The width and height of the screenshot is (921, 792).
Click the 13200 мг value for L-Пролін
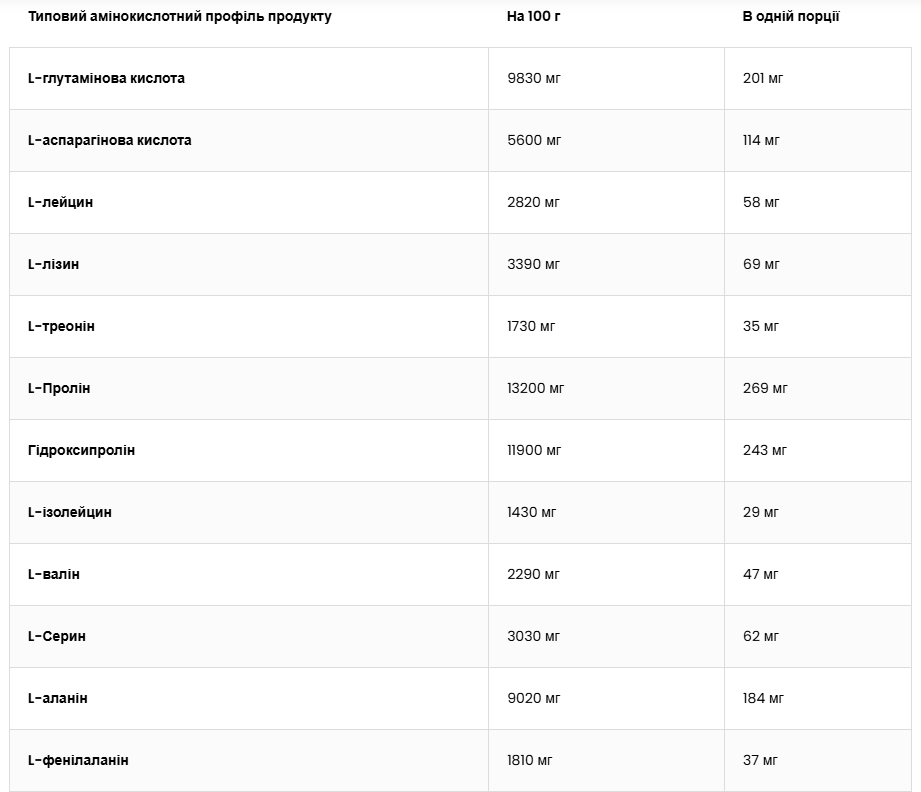536,388
